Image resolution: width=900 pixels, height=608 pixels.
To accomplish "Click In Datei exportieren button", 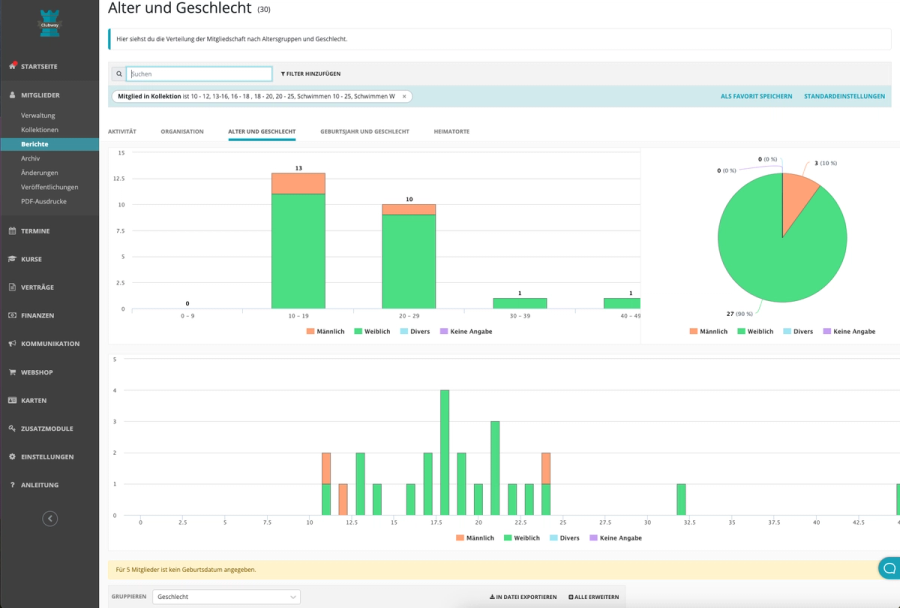I will pyautogui.click(x=523, y=597).
